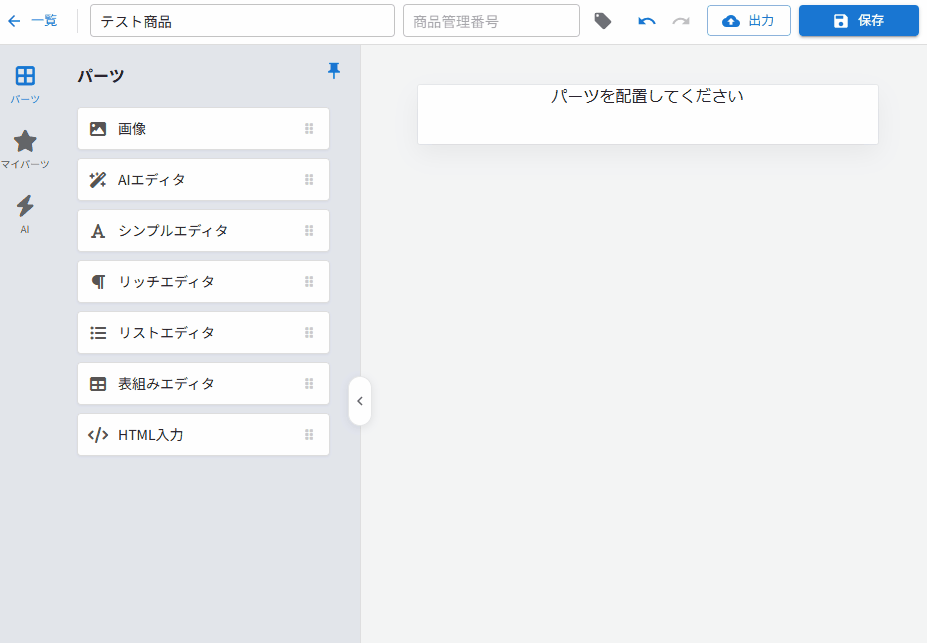Select the HTML入力 code icon

pos(97,434)
